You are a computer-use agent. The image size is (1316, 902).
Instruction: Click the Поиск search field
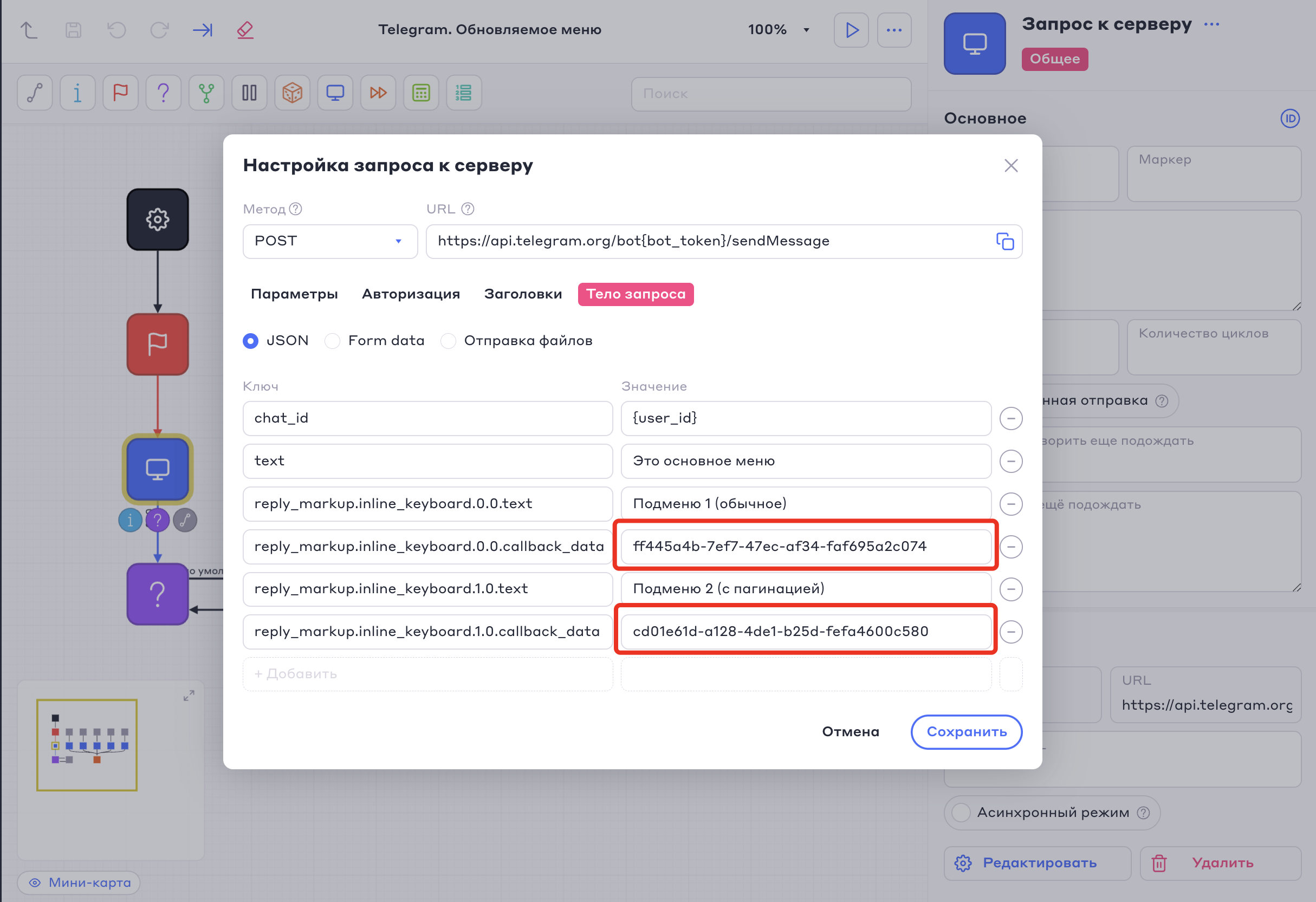pyautogui.click(x=772, y=94)
